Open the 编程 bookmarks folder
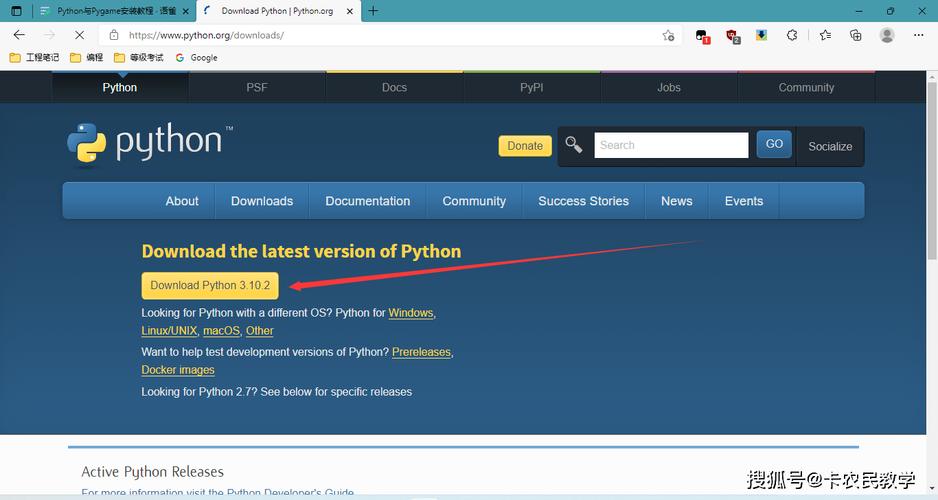 click(x=87, y=57)
